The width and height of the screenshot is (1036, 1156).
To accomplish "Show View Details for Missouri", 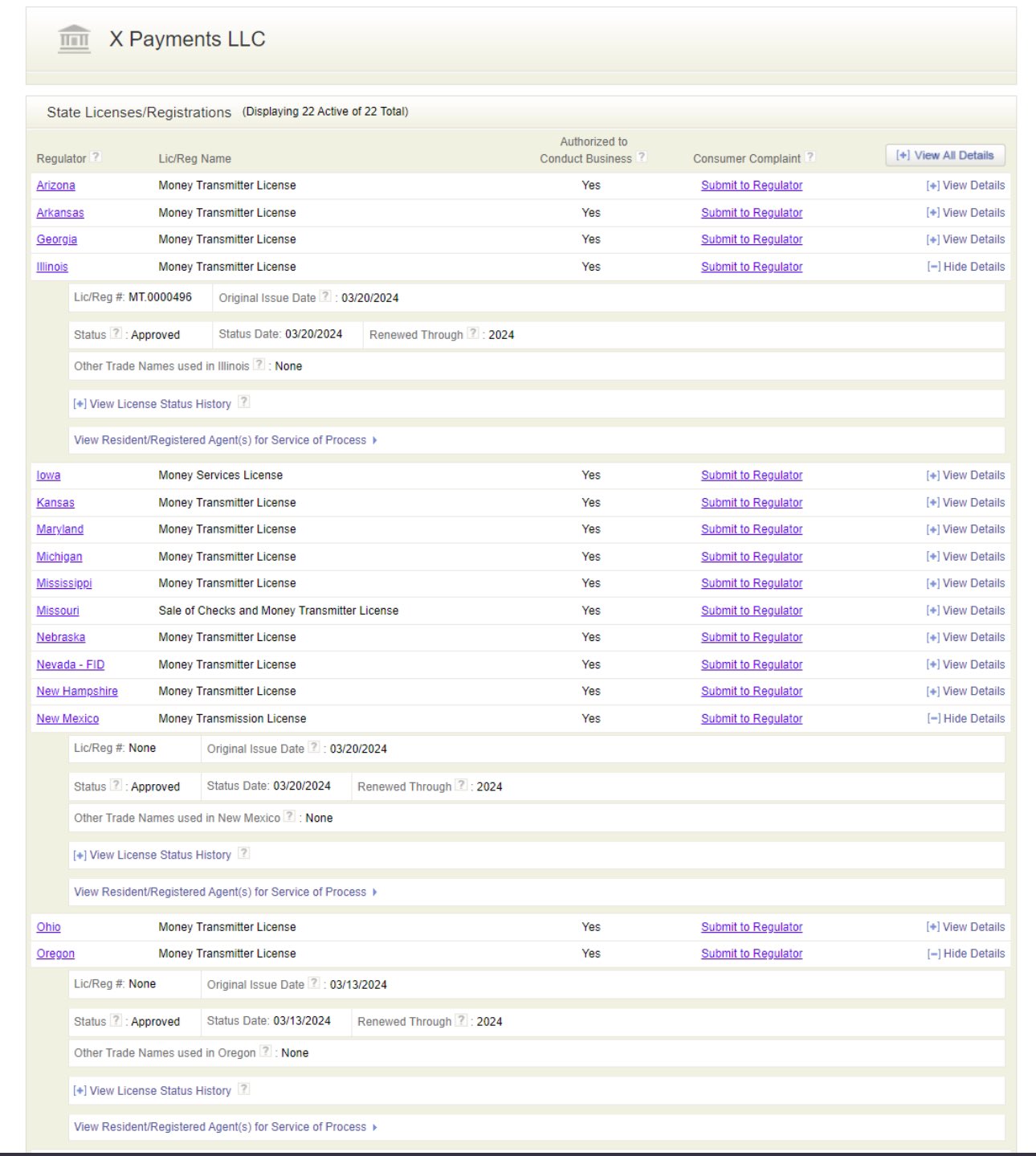I will click(965, 611).
